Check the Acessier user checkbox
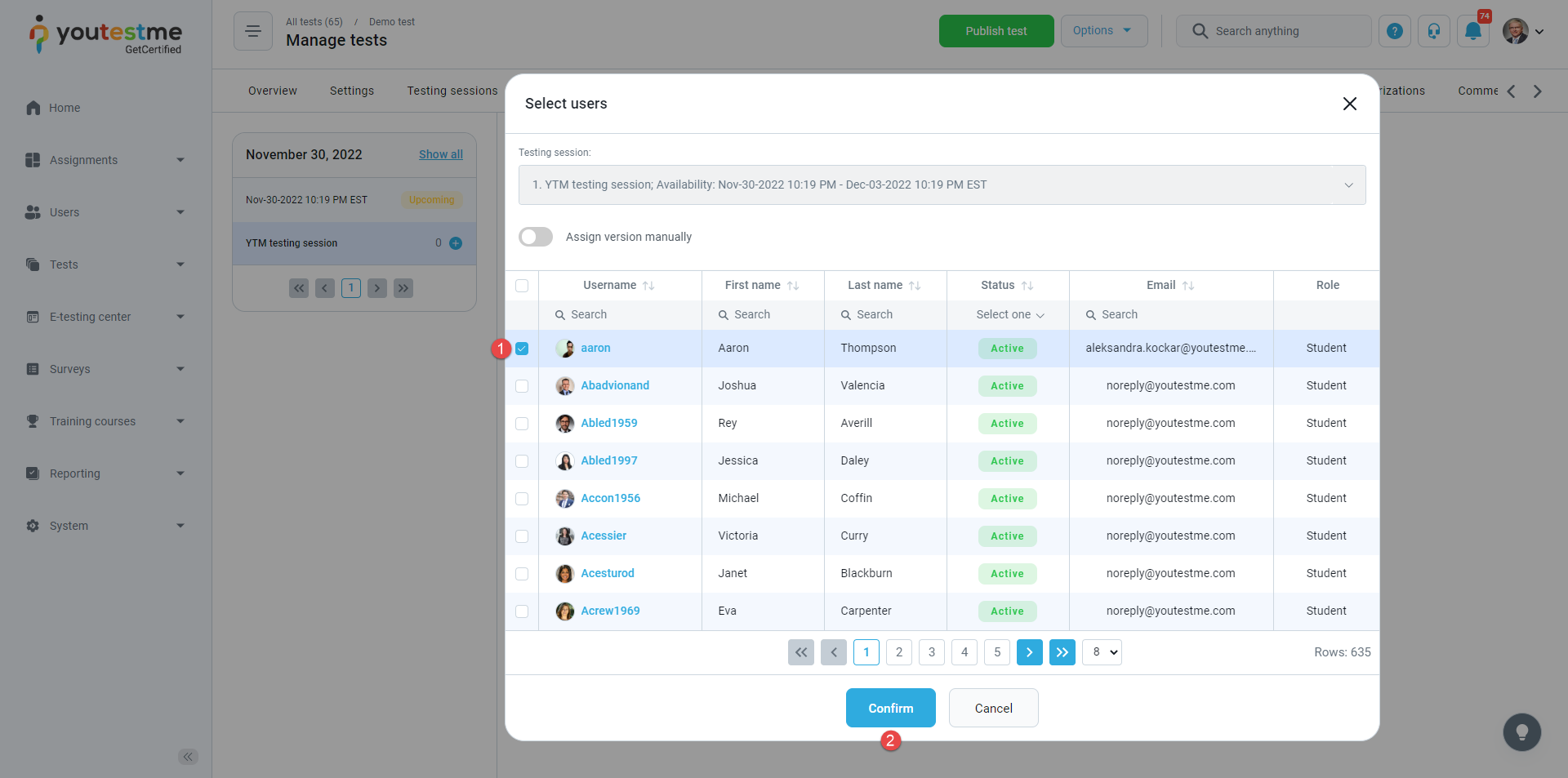This screenshot has width=1568, height=778. (x=522, y=536)
